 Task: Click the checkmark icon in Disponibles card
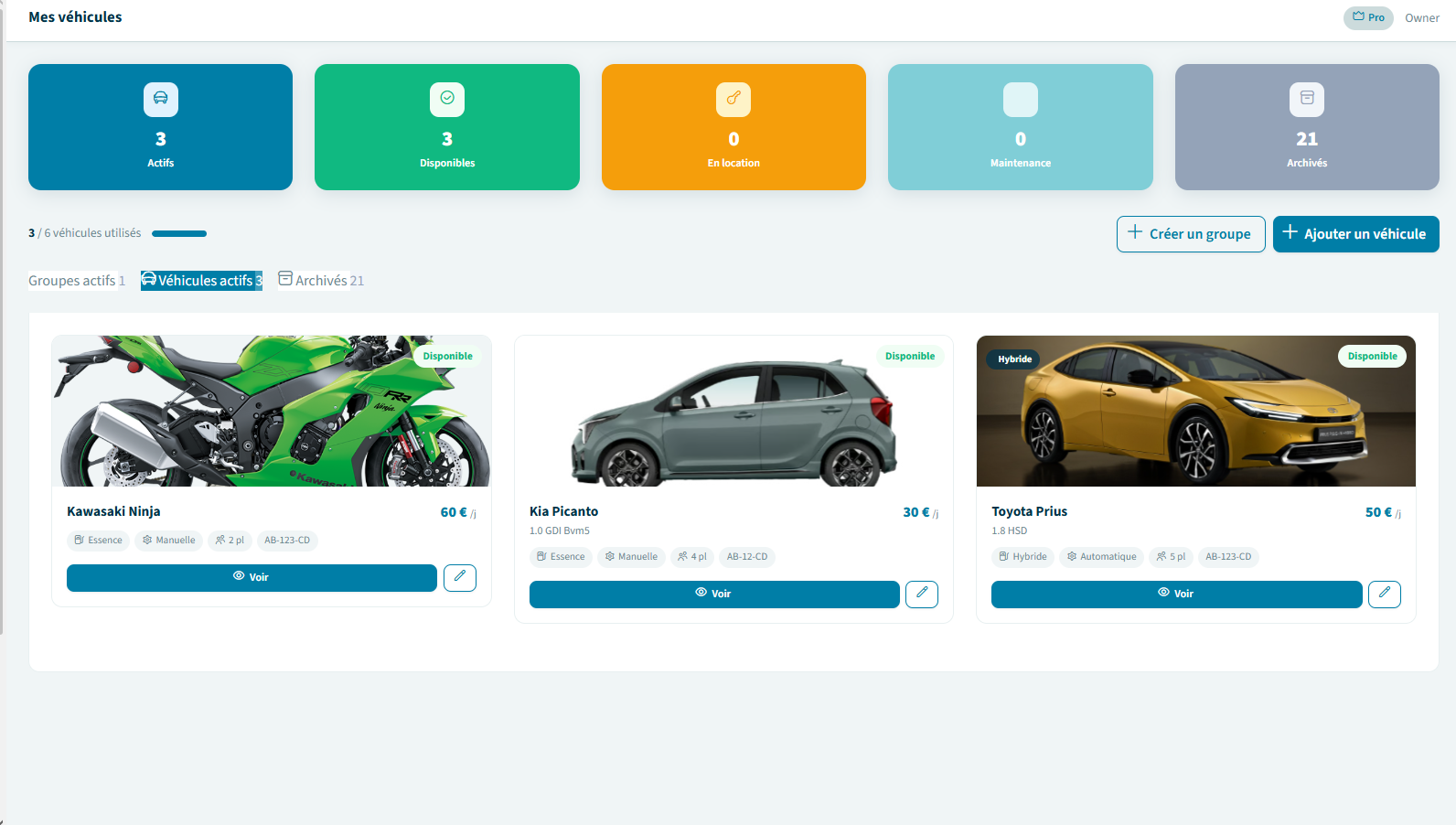click(x=447, y=99)
